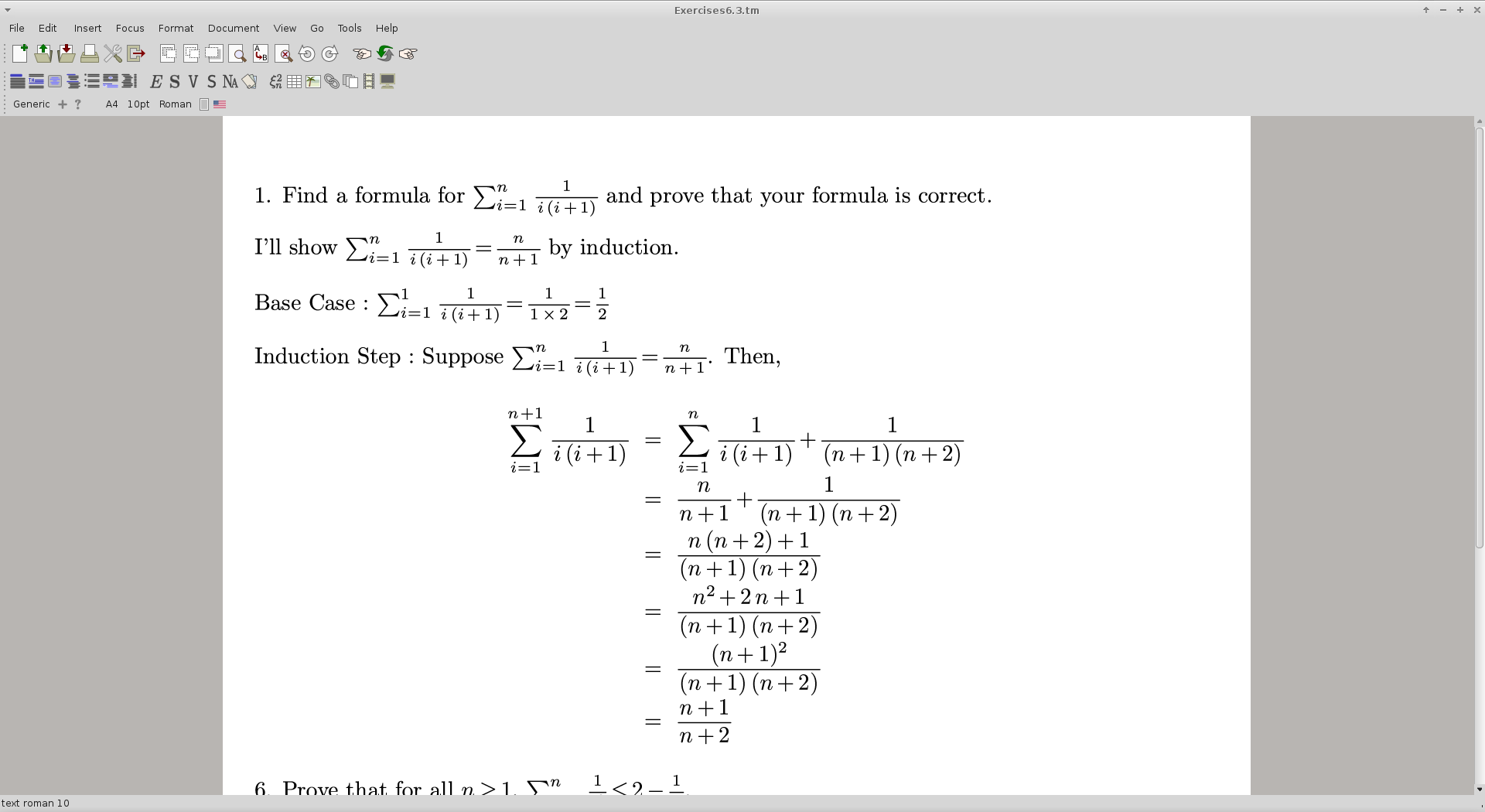Open the View menu
Viewport: 1485px width, 812px height.
(x=285, y=28)
